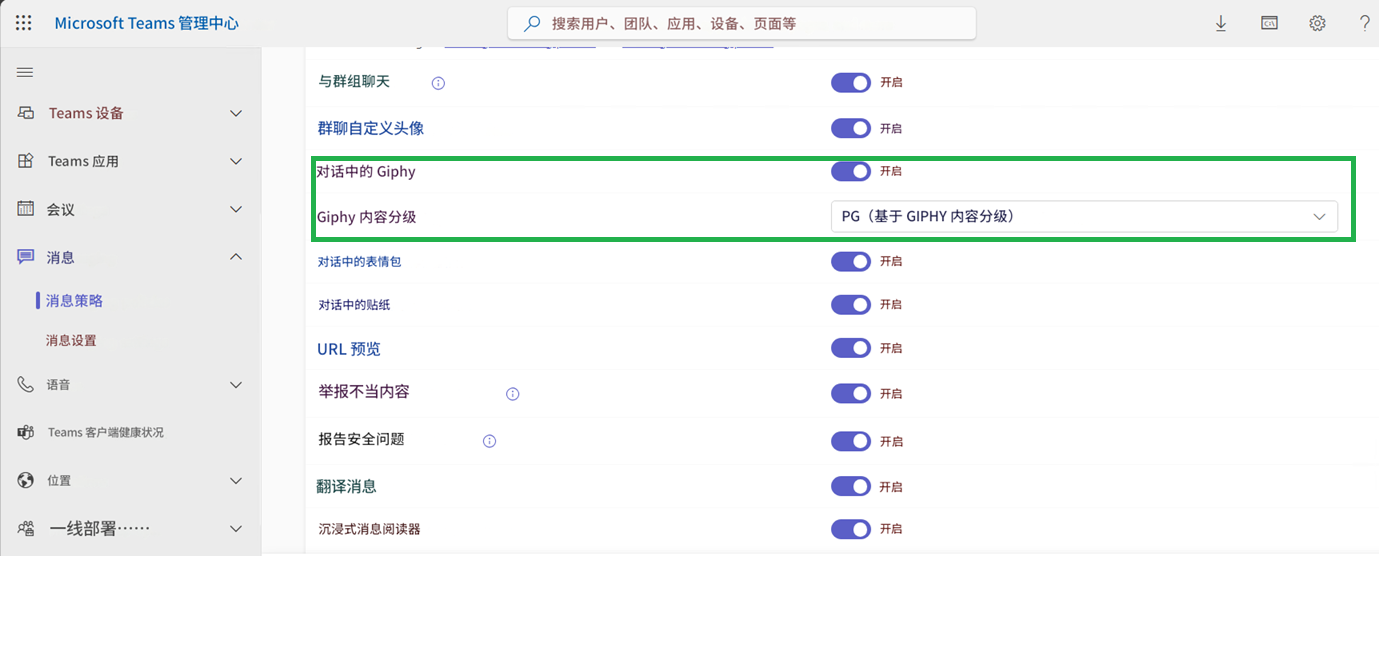Click the search box for users and teams
The width and height of the screenshot is (1379, 648).
pyautogui.click(x=742, y=23)
